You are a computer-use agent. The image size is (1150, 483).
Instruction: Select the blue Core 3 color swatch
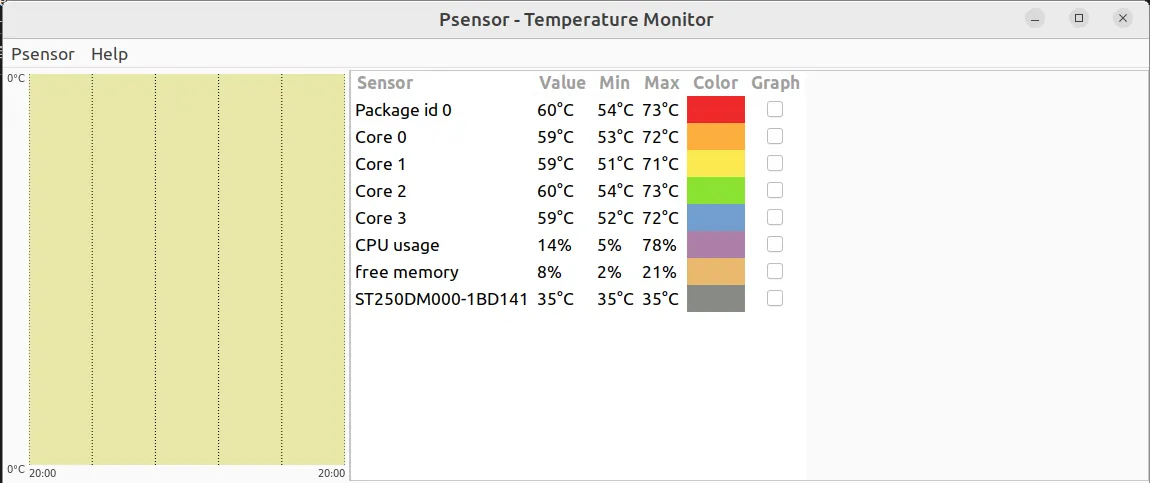click(716, 217)
